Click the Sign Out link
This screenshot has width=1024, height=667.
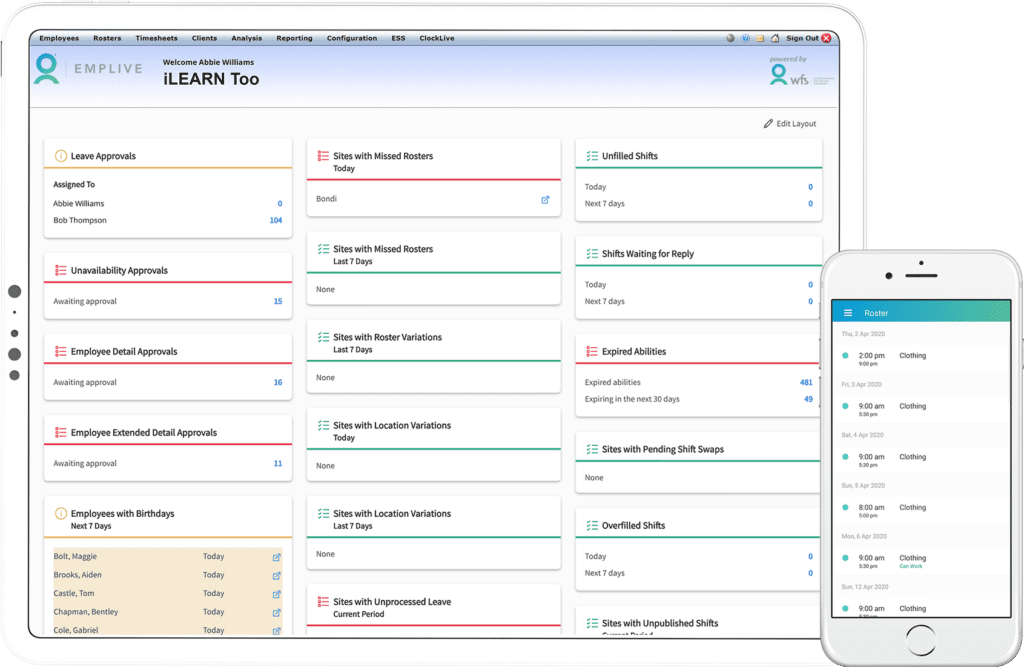802,38
